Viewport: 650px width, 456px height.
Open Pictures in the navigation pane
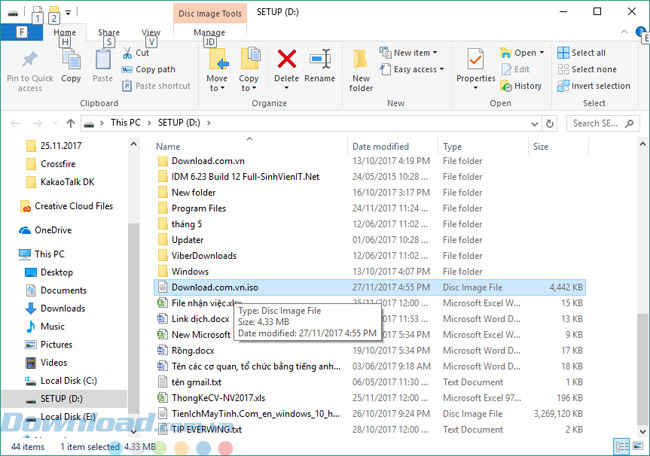click(x=49, y=344)
